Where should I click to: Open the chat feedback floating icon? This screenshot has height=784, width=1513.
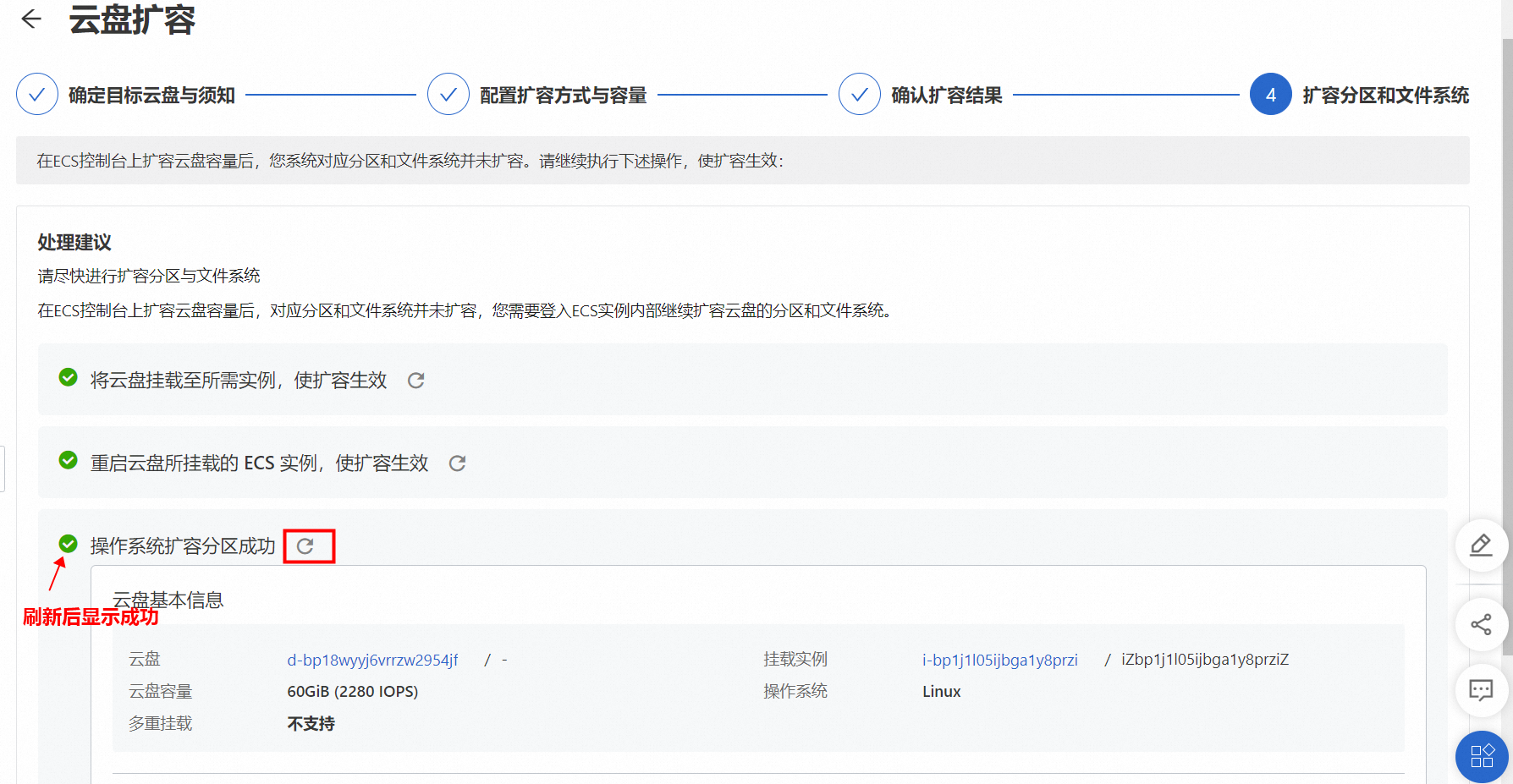(1481, 690)
